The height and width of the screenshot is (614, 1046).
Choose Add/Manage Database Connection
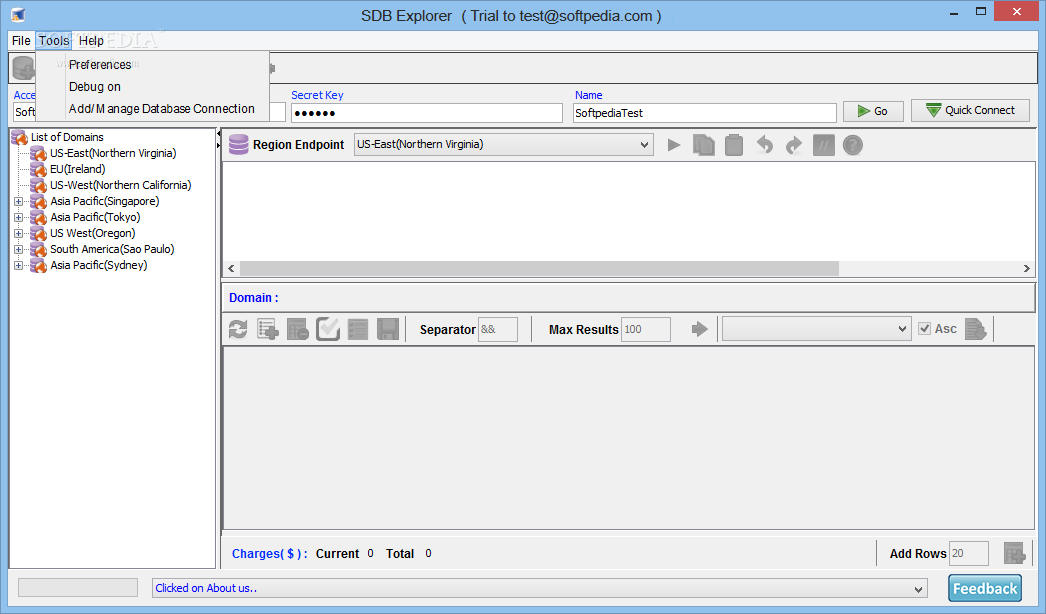point(153,109)
